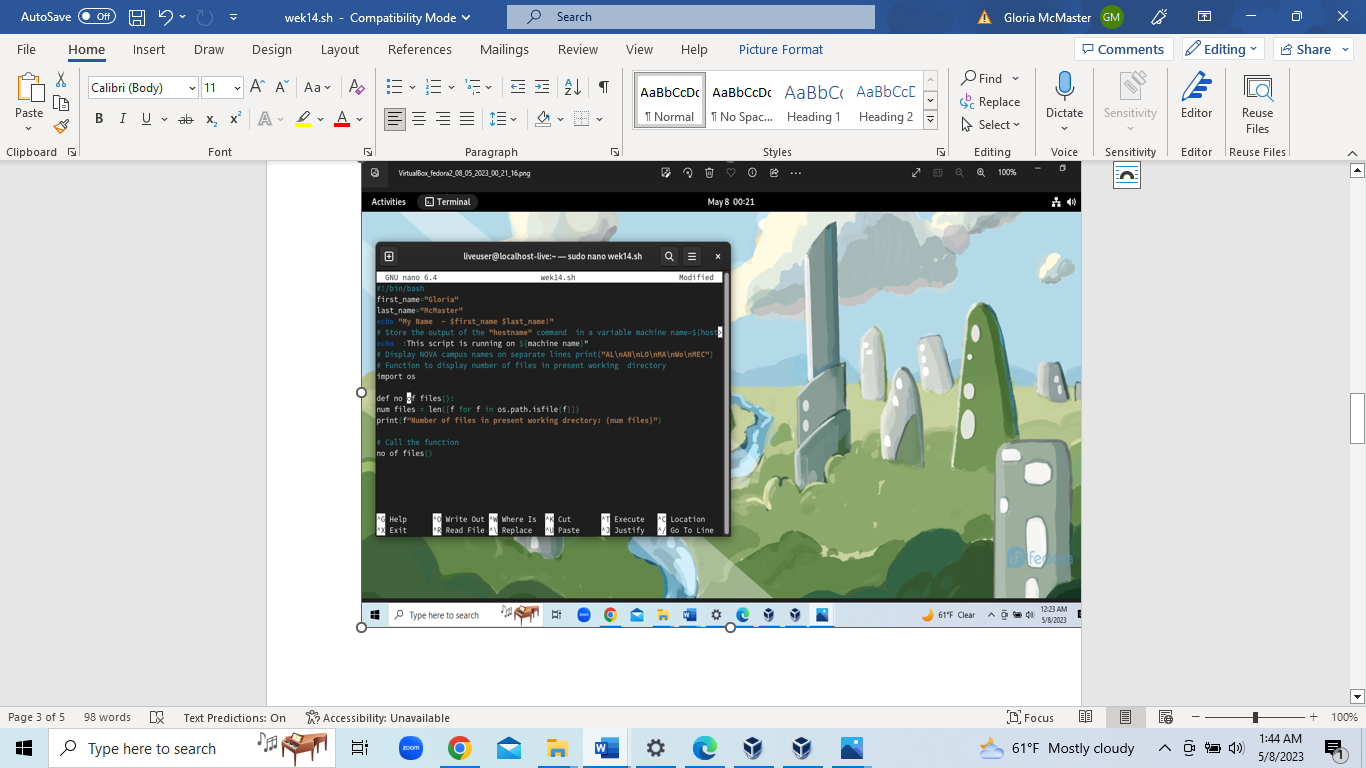Toggle bold formatting
Screen dimensions: 1366x768
point(99,119)
